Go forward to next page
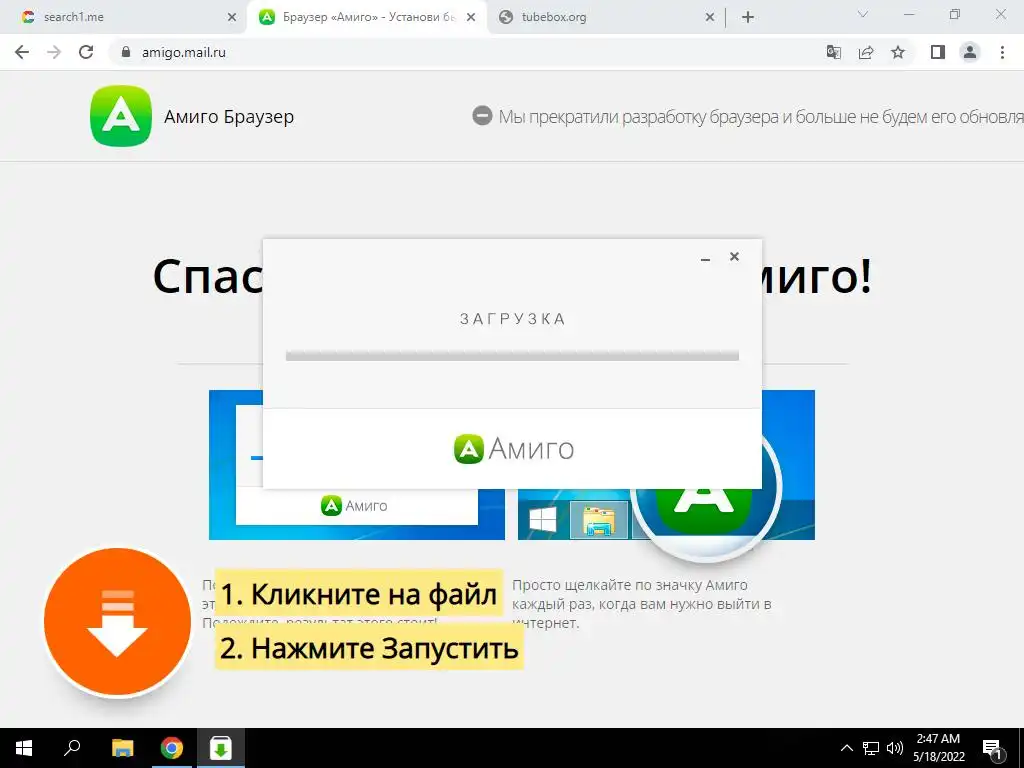 (54, 52)
